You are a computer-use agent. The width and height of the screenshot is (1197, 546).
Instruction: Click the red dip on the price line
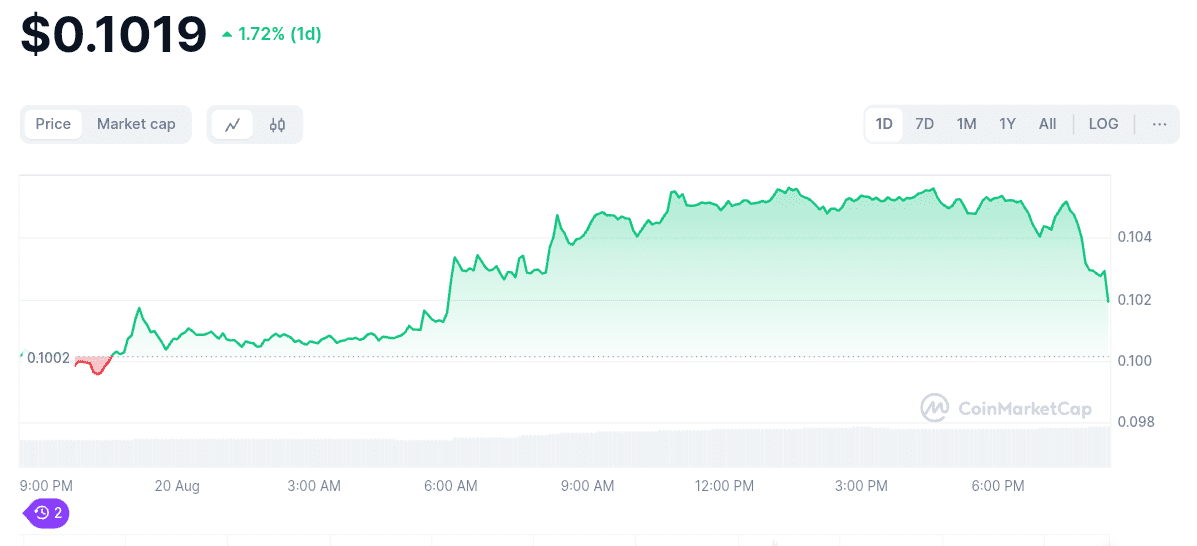coord(96,368)
